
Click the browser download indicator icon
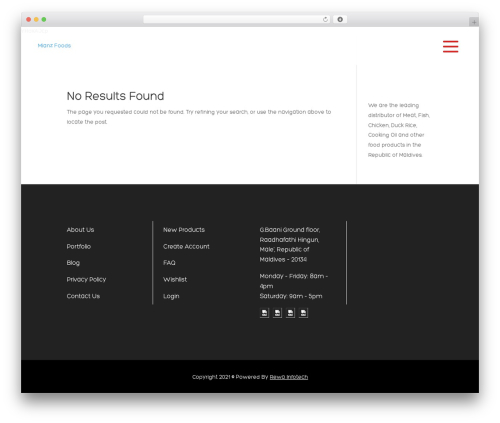340,19
